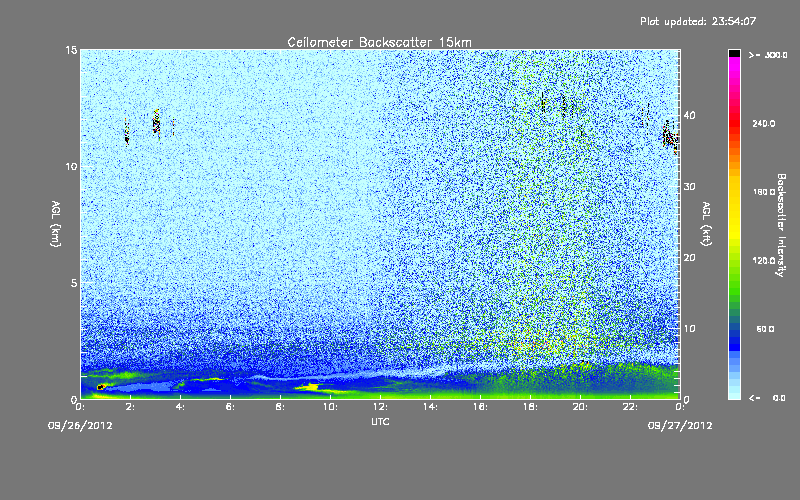
Task: Click the colorbar value 60.0
Action: [765, 329]
